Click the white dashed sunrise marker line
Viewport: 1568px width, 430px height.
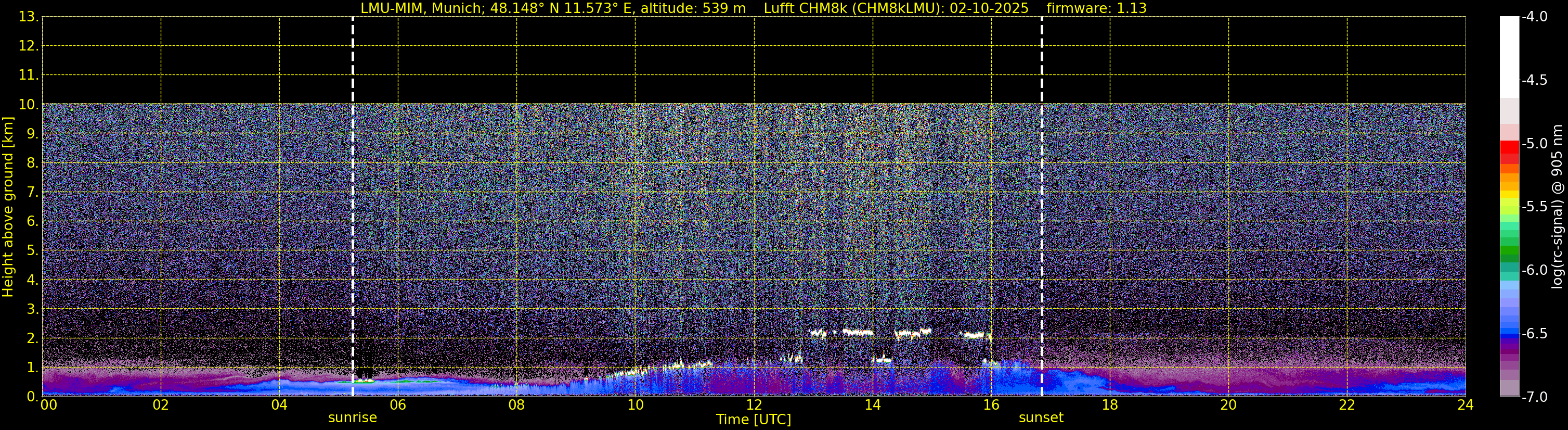353,206
